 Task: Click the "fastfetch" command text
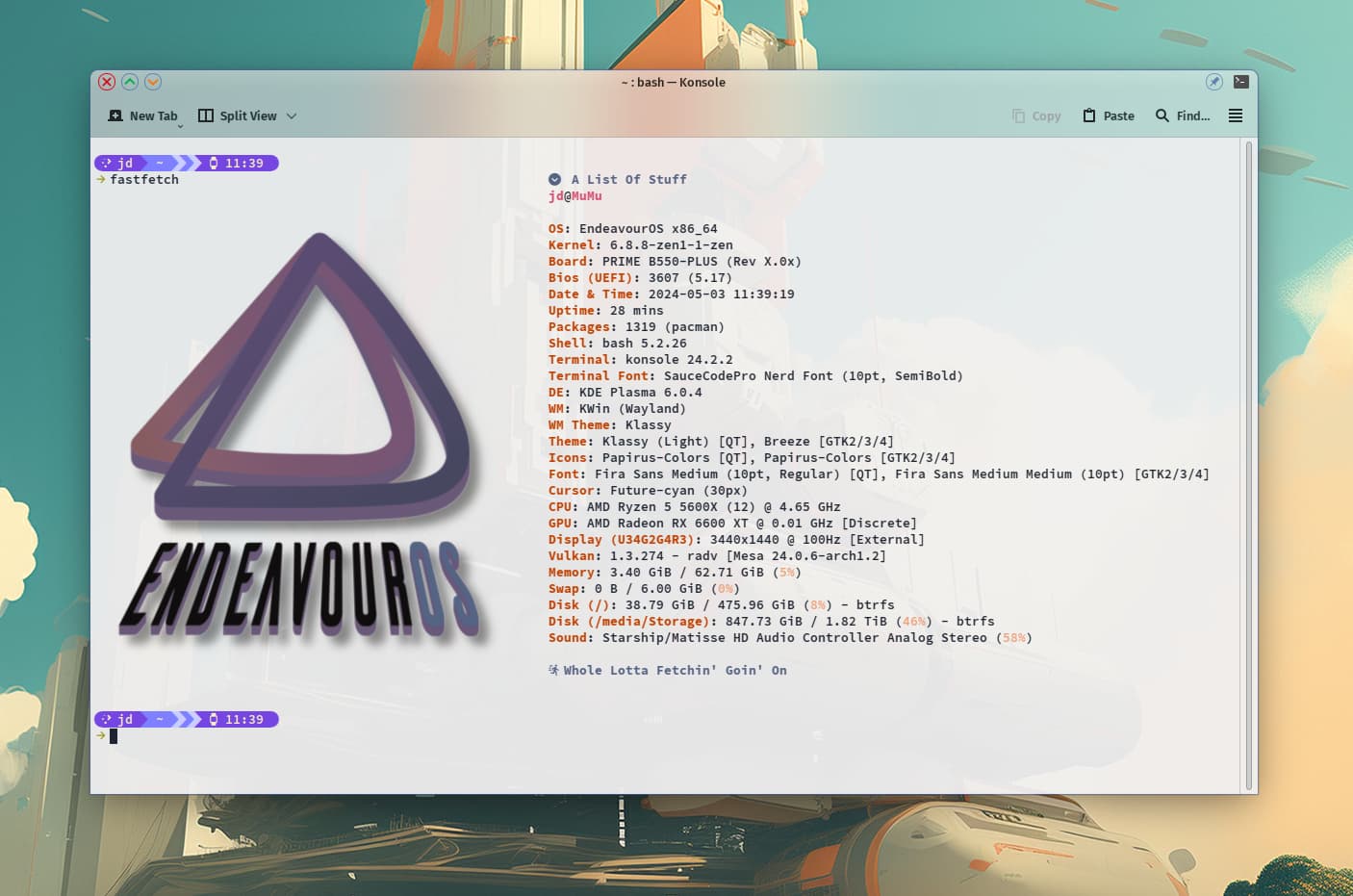[144, 179]
